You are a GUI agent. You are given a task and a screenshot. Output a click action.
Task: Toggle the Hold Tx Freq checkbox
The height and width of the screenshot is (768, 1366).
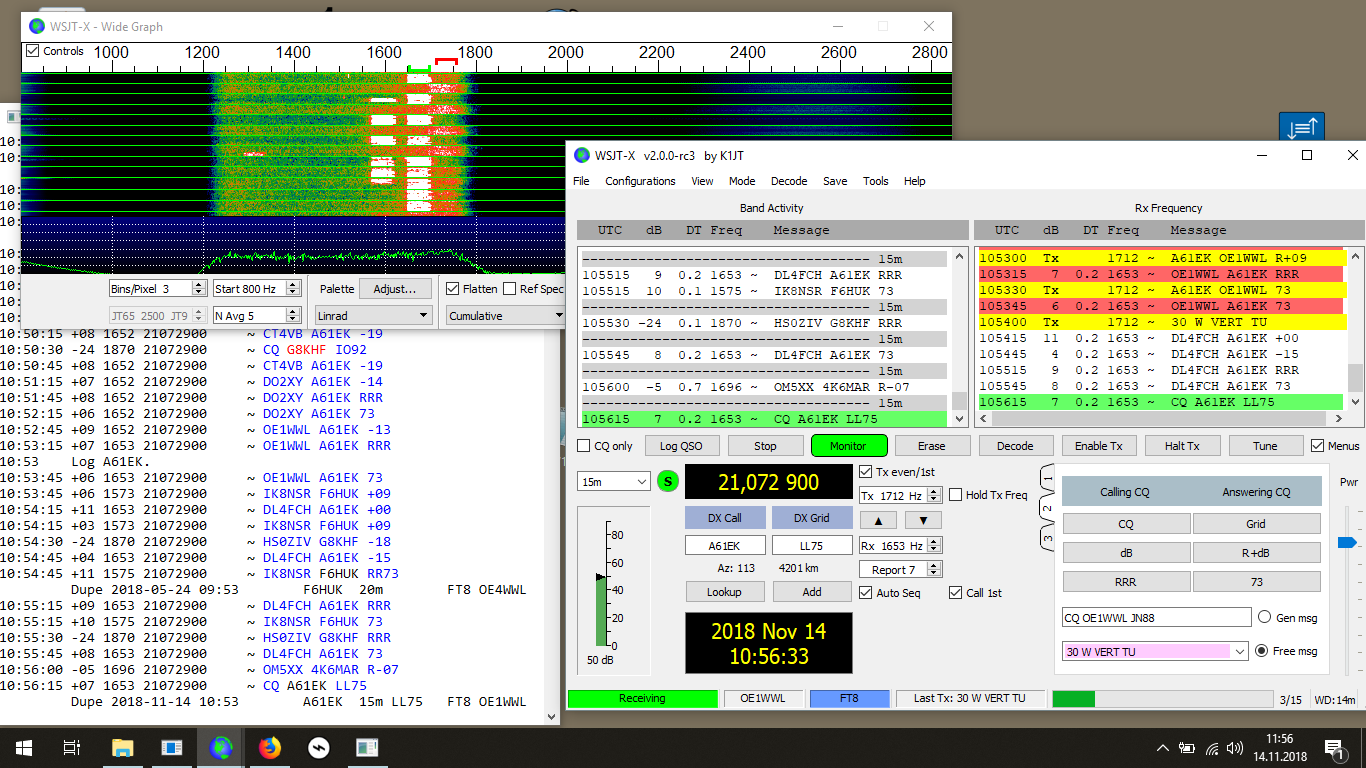click(x=957, y=495)
